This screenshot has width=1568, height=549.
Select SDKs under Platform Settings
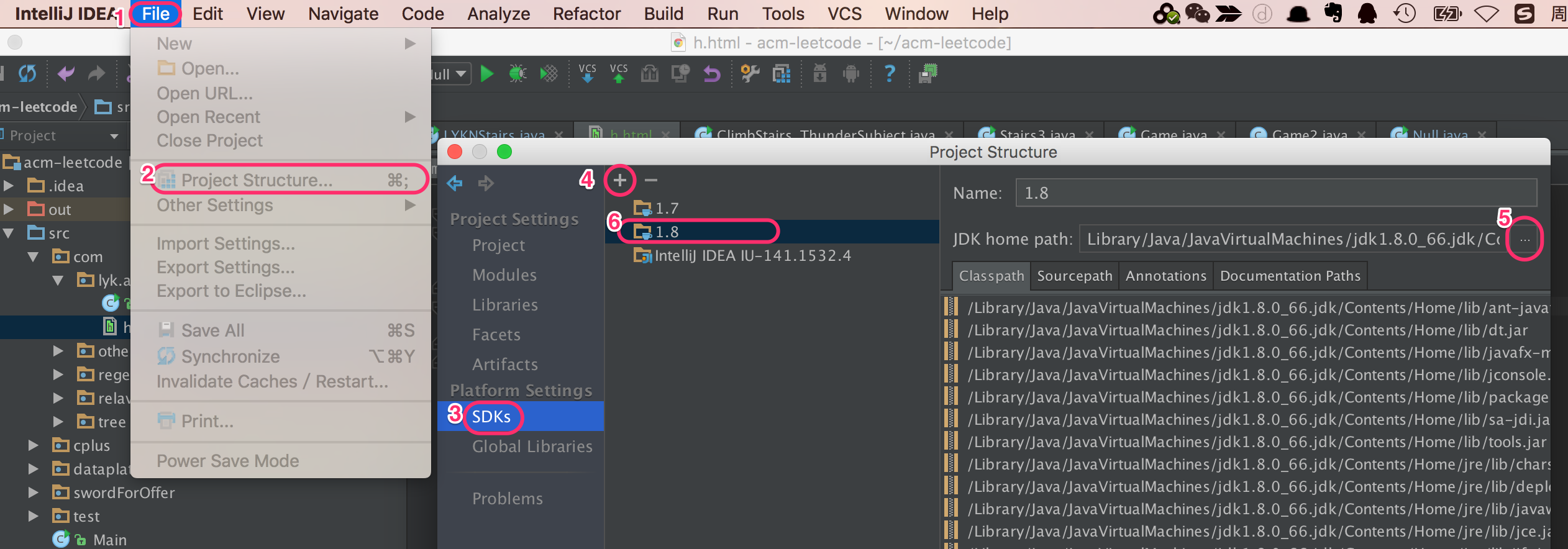[x=521, y=416]
